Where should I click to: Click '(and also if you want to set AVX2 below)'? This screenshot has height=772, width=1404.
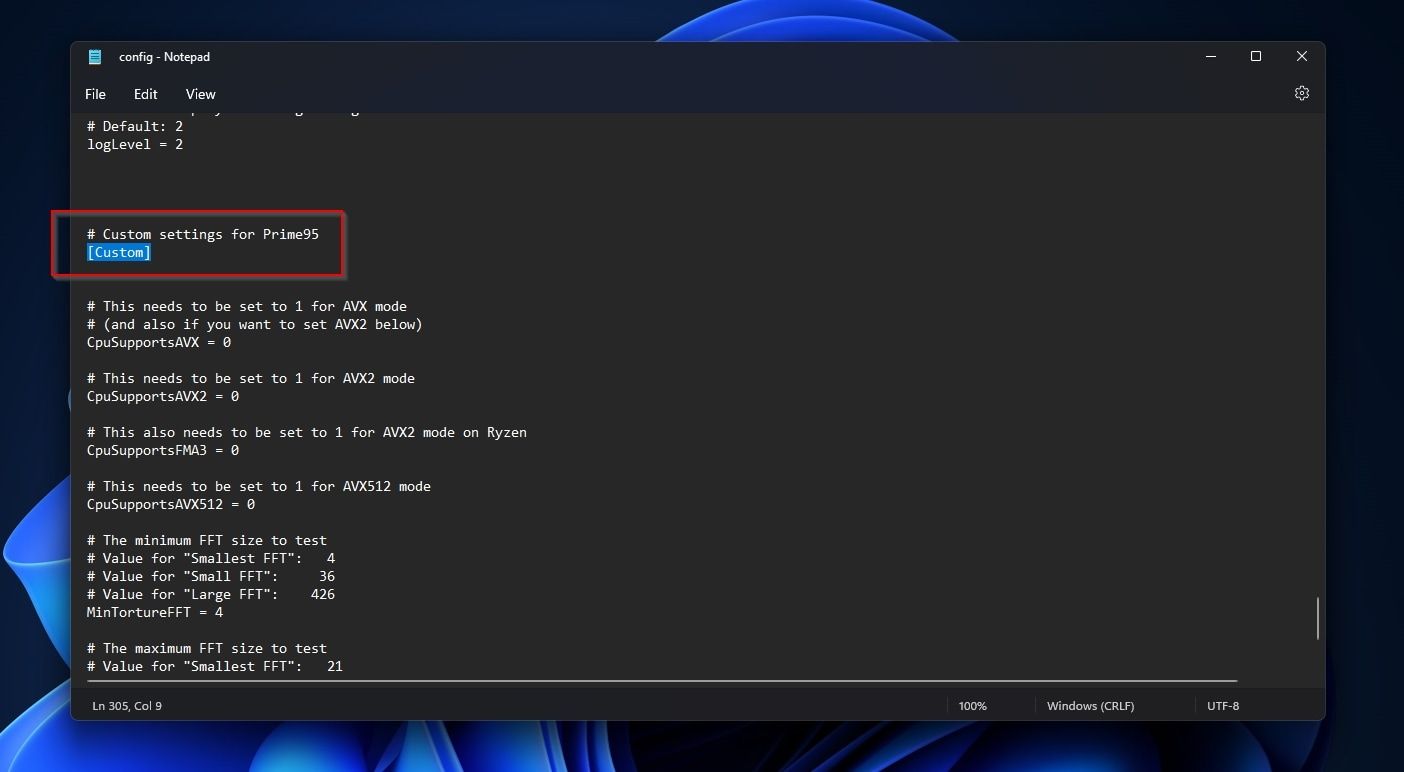click(x=255, y=324)
